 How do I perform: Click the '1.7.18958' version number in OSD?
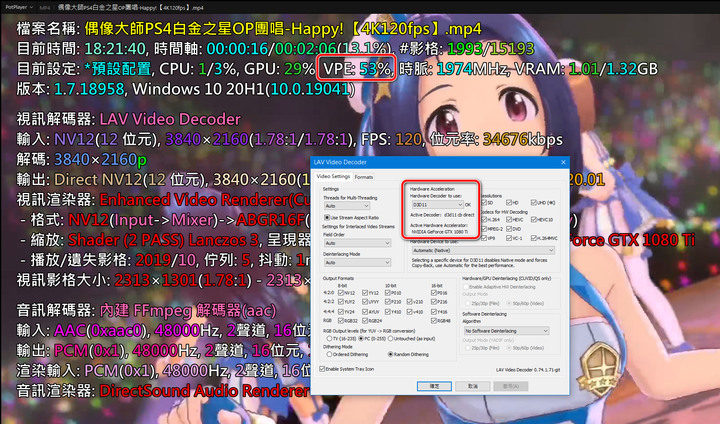tap(89, 89)
